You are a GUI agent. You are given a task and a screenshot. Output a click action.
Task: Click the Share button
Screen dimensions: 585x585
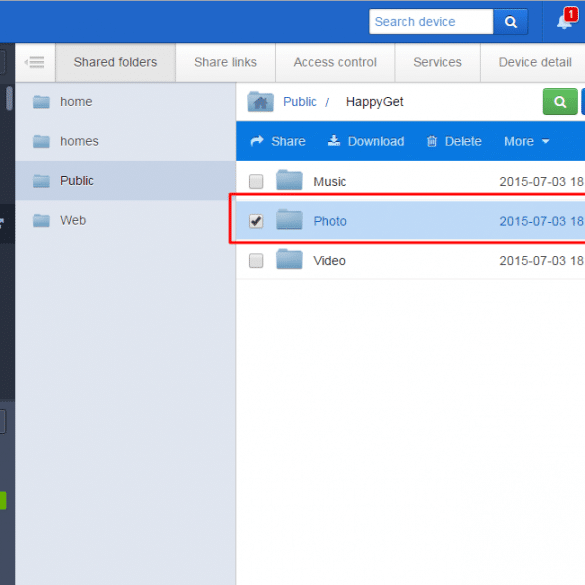click(278, 141)
